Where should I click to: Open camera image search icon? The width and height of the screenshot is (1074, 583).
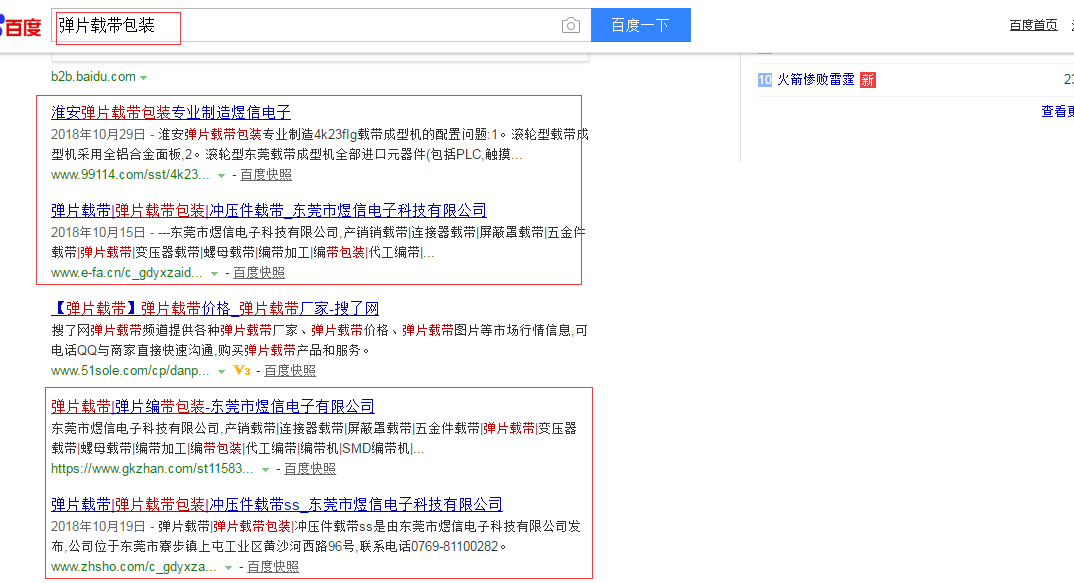570,26
